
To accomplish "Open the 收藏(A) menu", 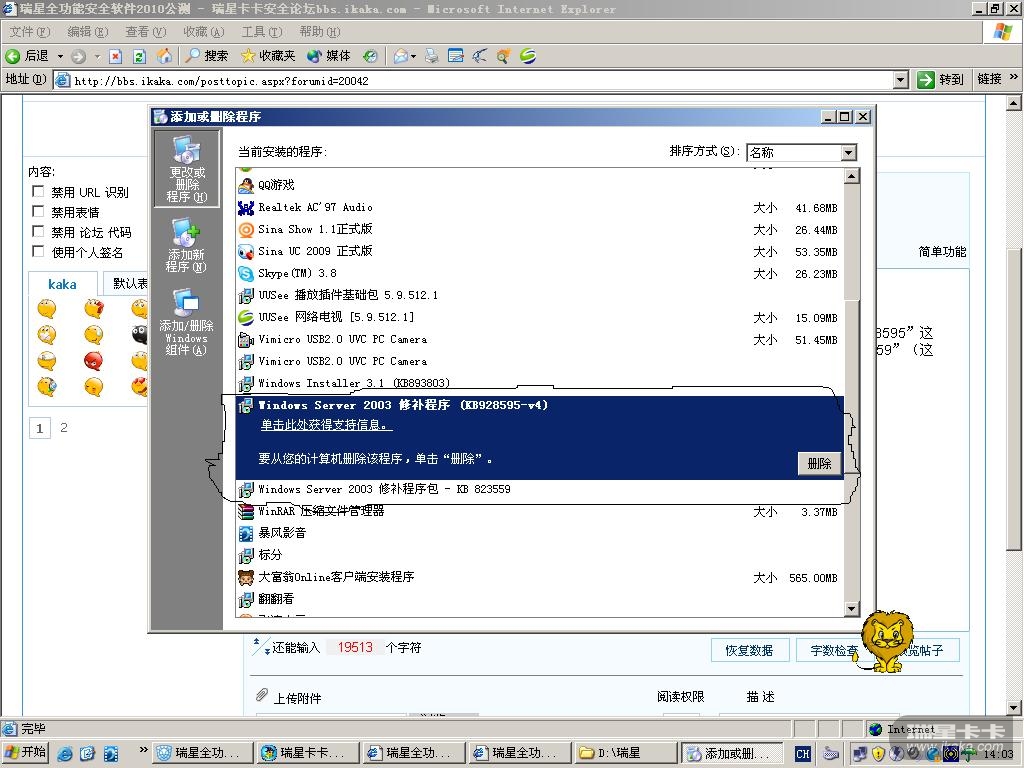I will click(204, 32).
